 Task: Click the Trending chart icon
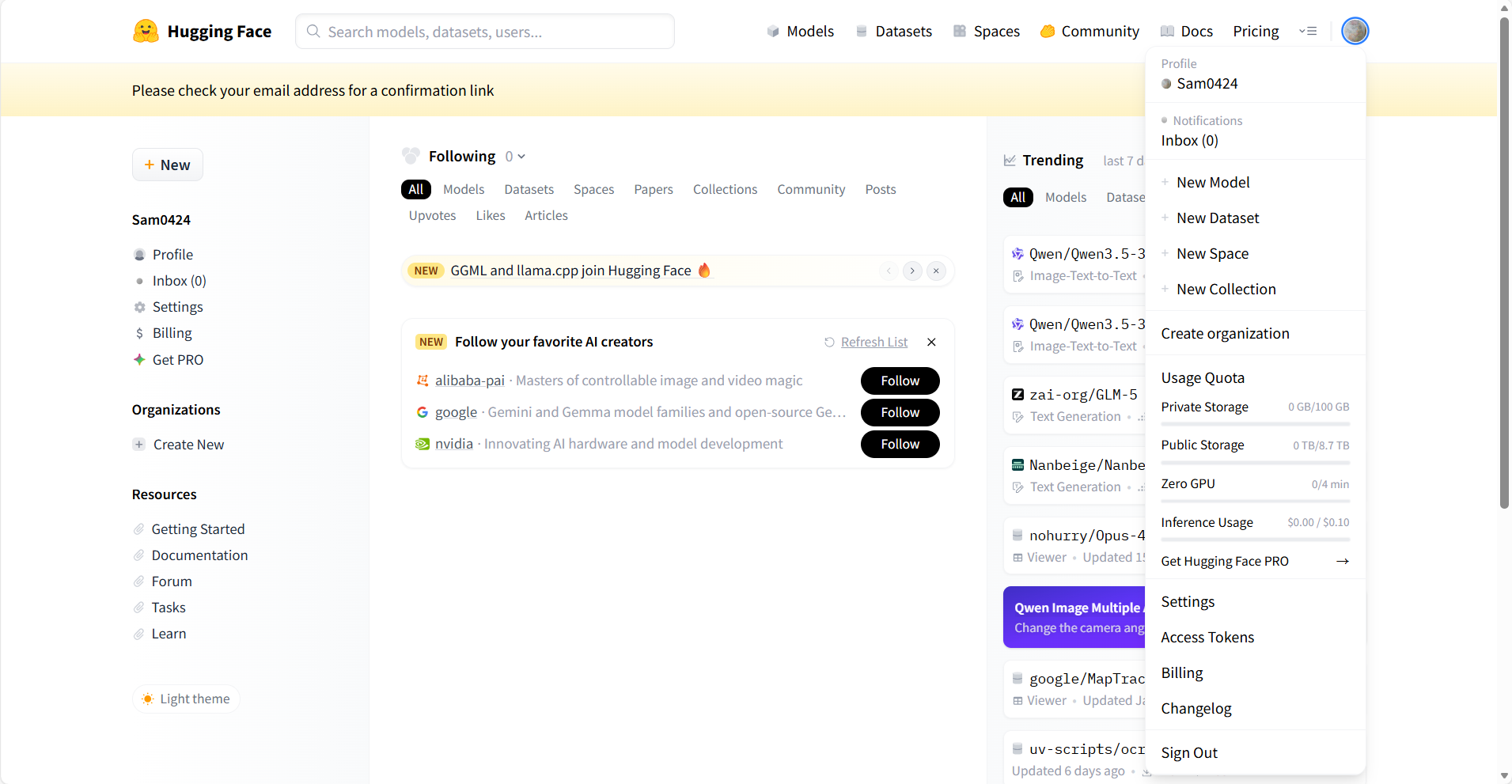pyautogui.click(x=1010, y=161)
